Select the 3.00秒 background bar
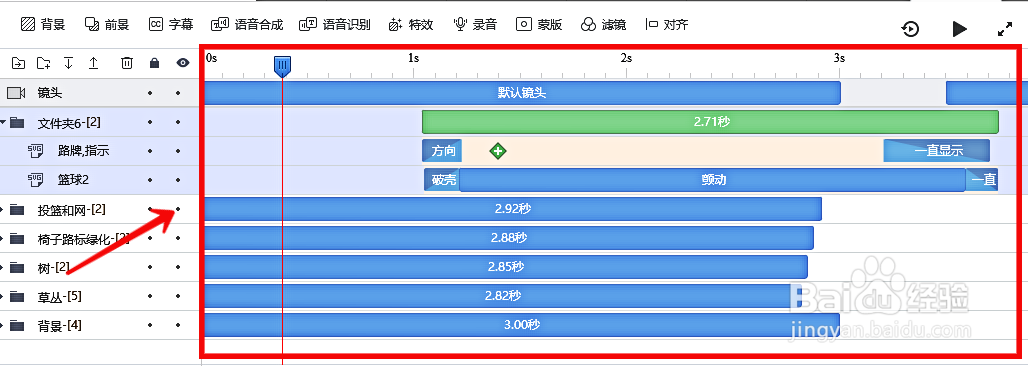This screenshot has height=366, width=1028. click(523, 325)
